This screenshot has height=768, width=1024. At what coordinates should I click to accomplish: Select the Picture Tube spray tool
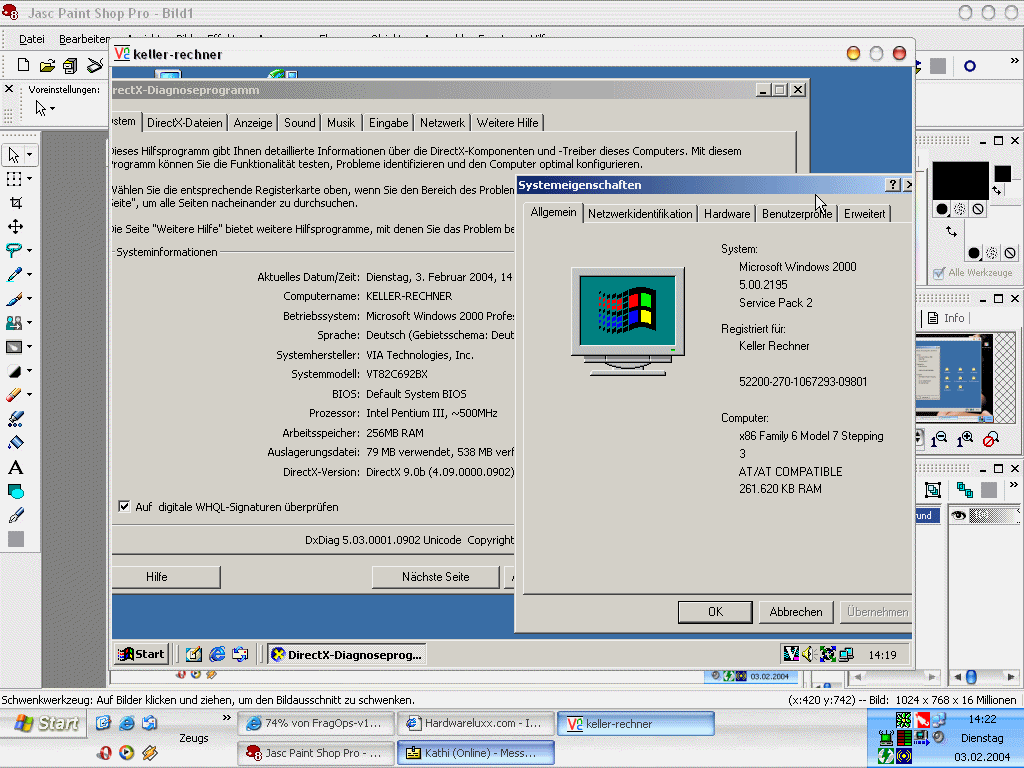click(x=16, y=419)
